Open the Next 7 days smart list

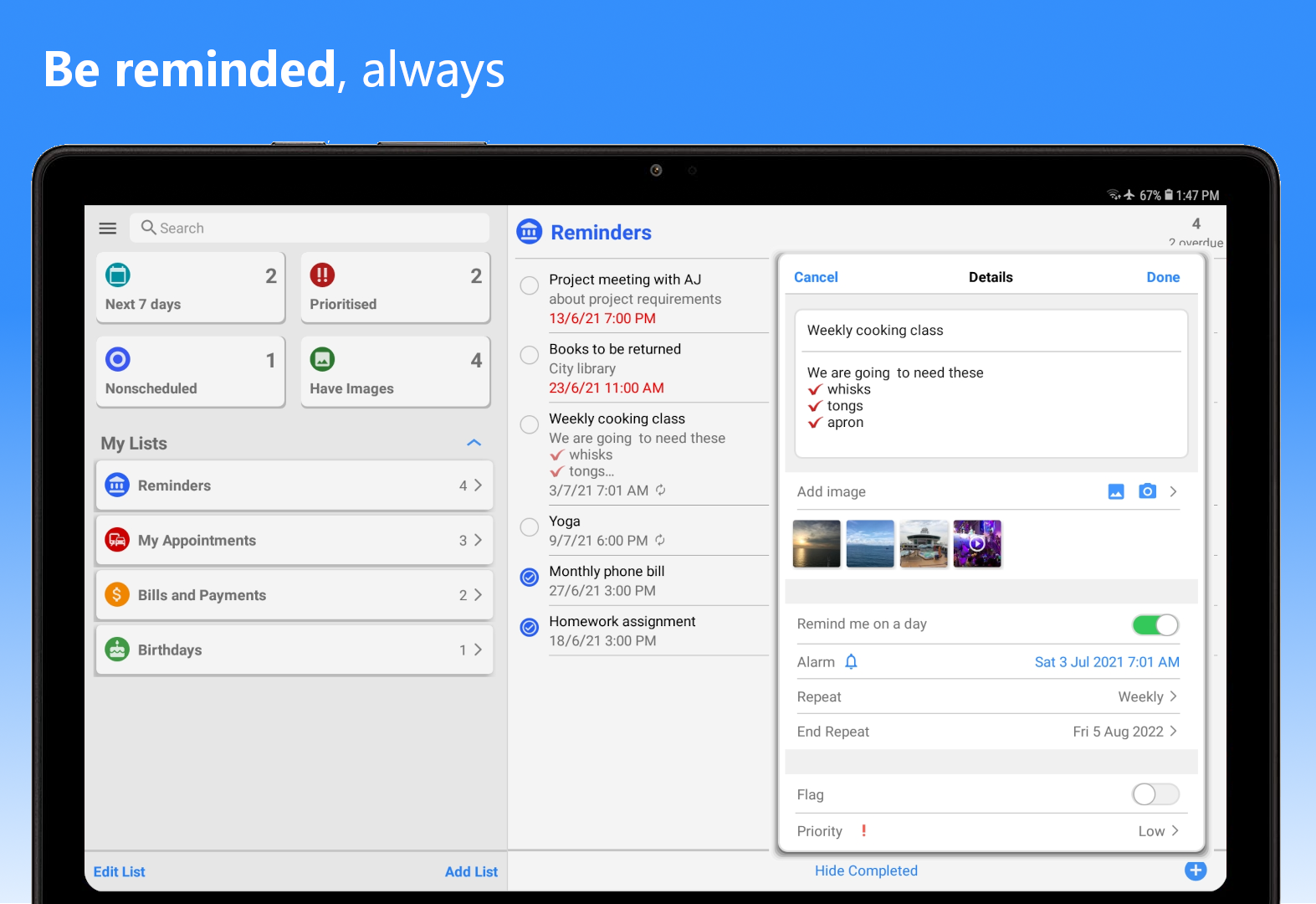191,287
